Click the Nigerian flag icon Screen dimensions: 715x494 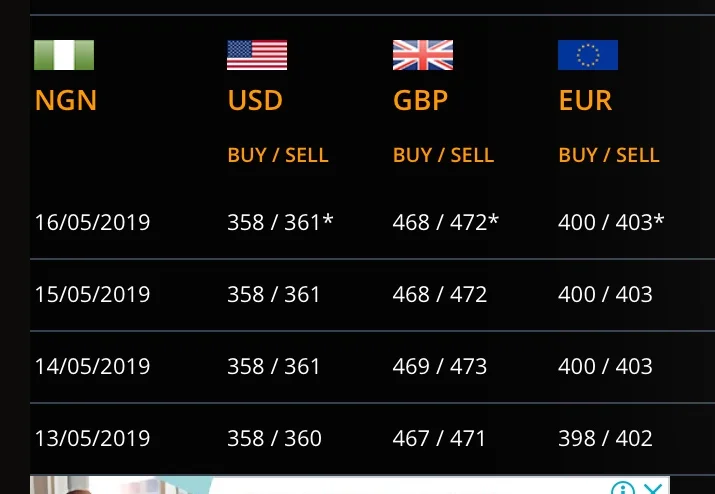pos(64,55)
